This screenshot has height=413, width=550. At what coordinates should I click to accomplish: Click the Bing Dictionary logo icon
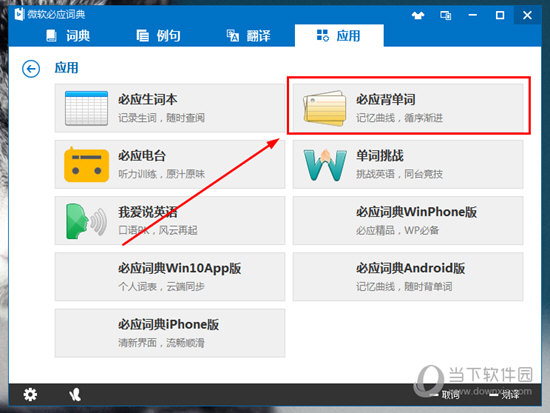pos(19,14)
